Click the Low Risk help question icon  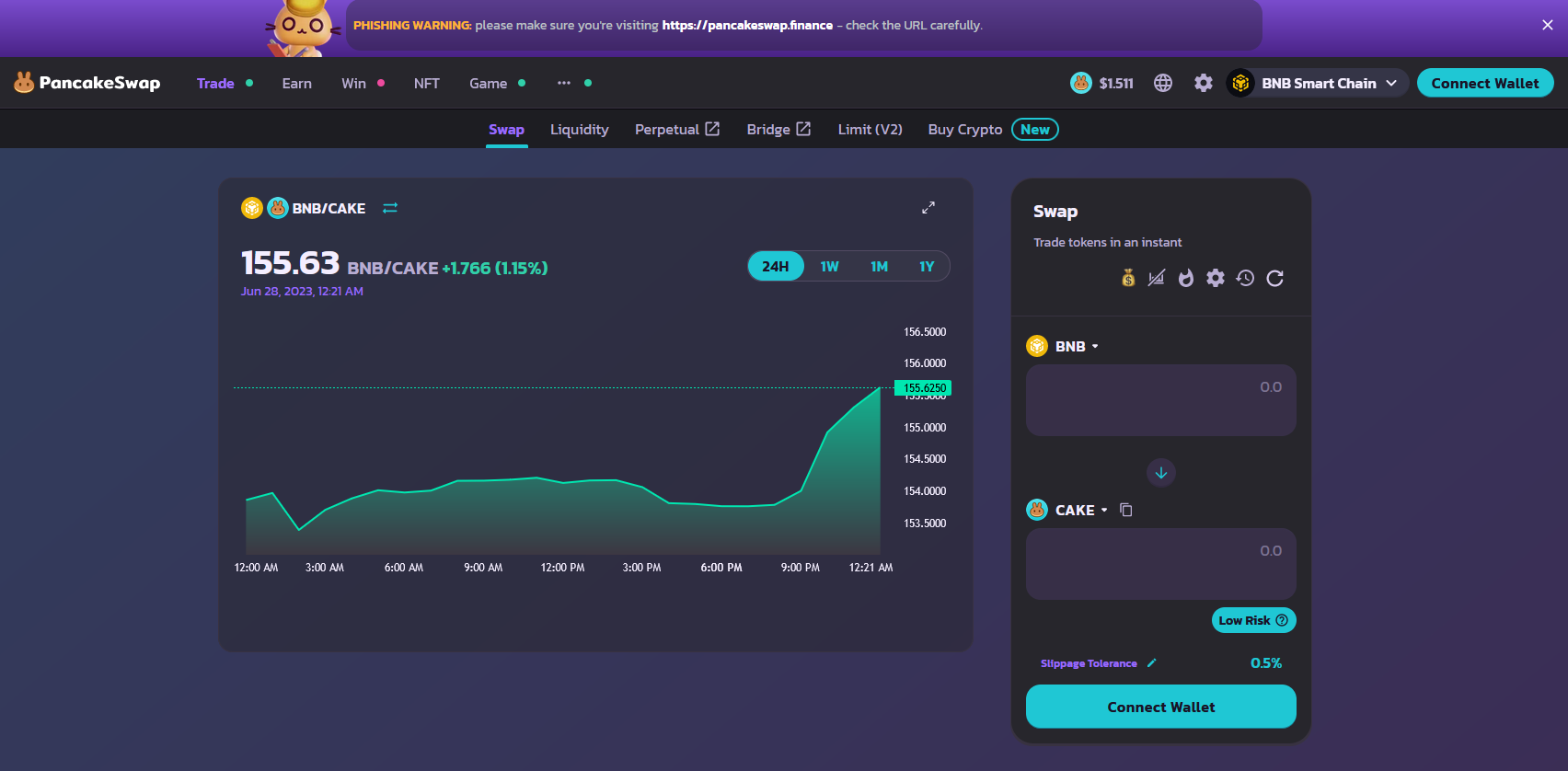pyautogui.click(x=1282, y=620)
